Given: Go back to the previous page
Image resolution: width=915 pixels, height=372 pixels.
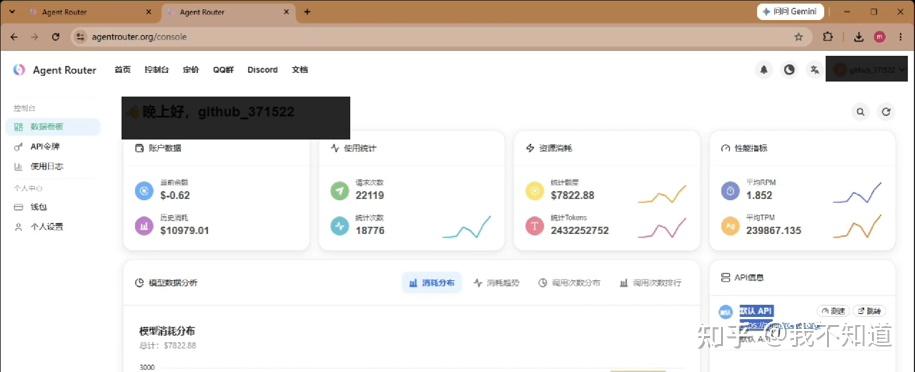Looking at the screenshot, I should pos(14,37).
